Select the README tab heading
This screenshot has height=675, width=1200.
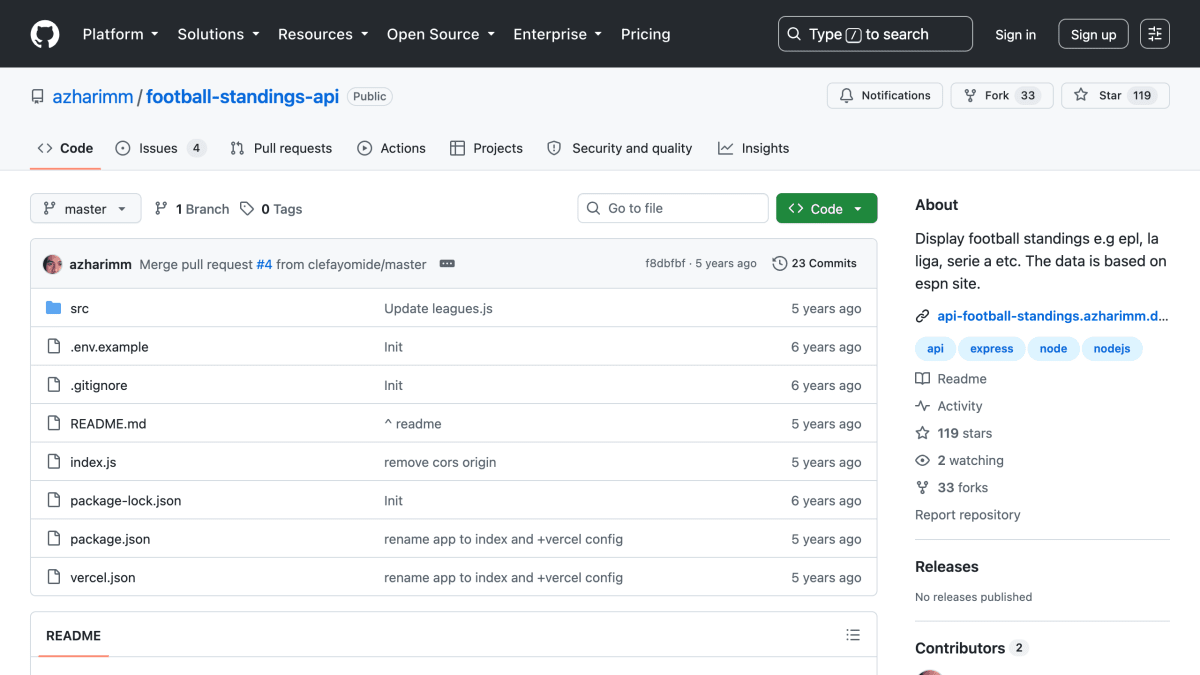tap(73, 636)
